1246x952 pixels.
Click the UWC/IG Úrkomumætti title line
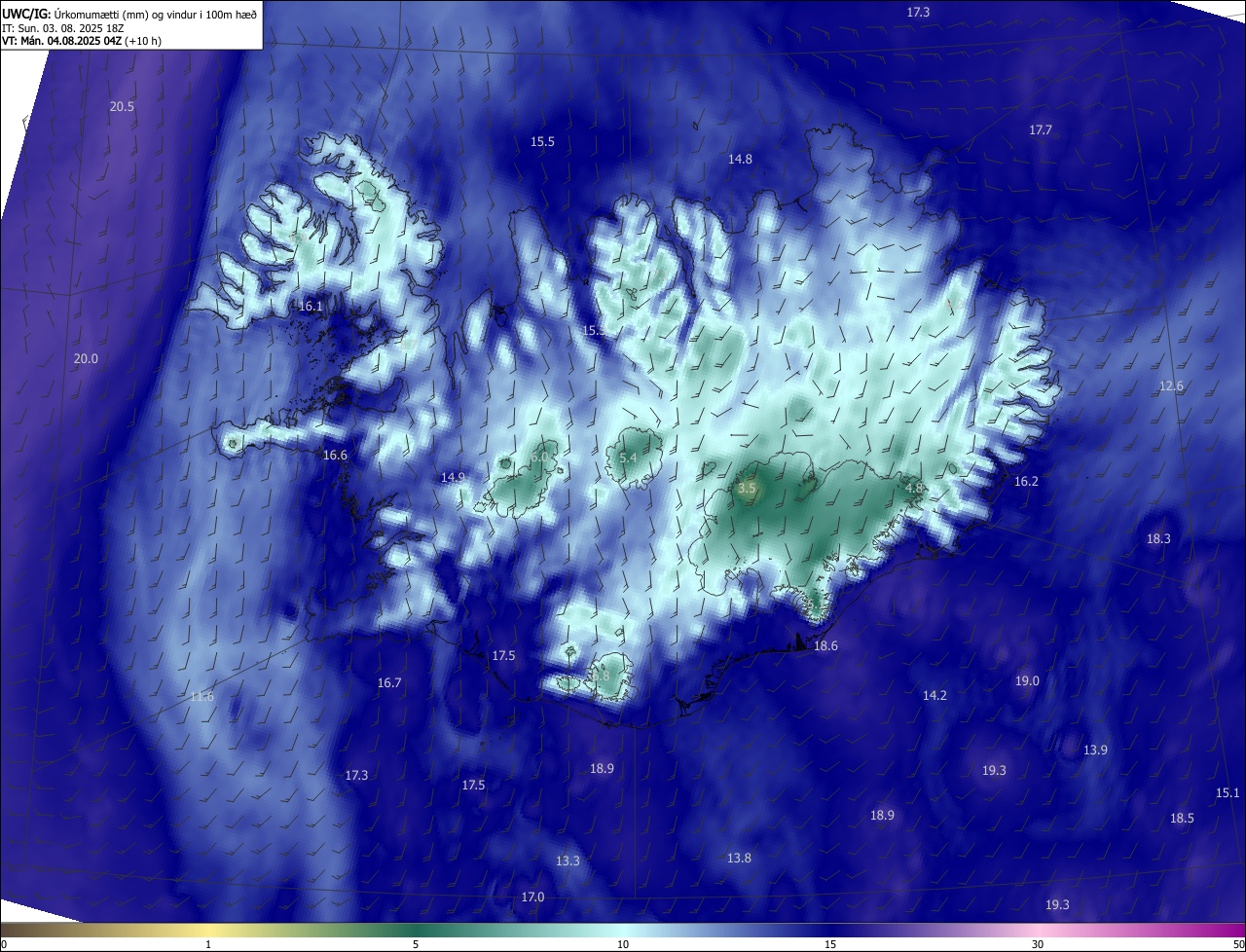point(129,14)
